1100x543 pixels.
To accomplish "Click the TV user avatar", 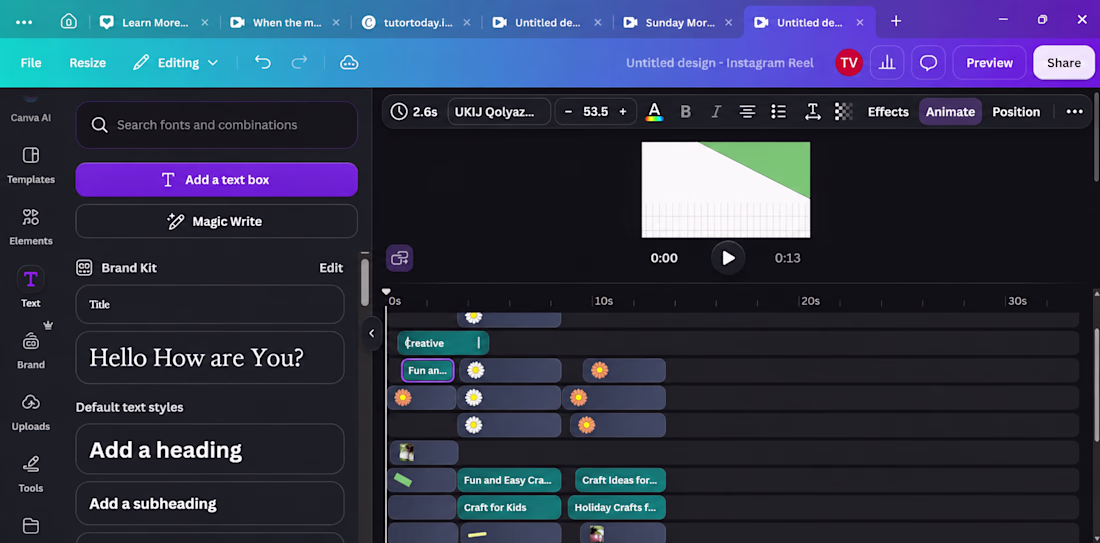I will (x=849, y=62).
